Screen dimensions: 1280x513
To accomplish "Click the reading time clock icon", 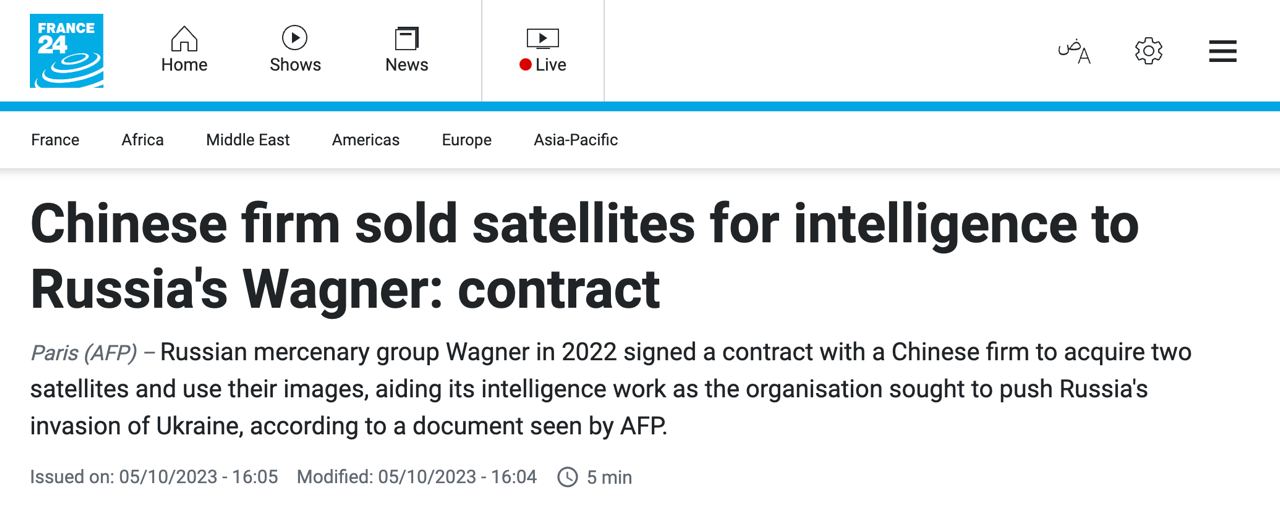I will pos(567,477).
